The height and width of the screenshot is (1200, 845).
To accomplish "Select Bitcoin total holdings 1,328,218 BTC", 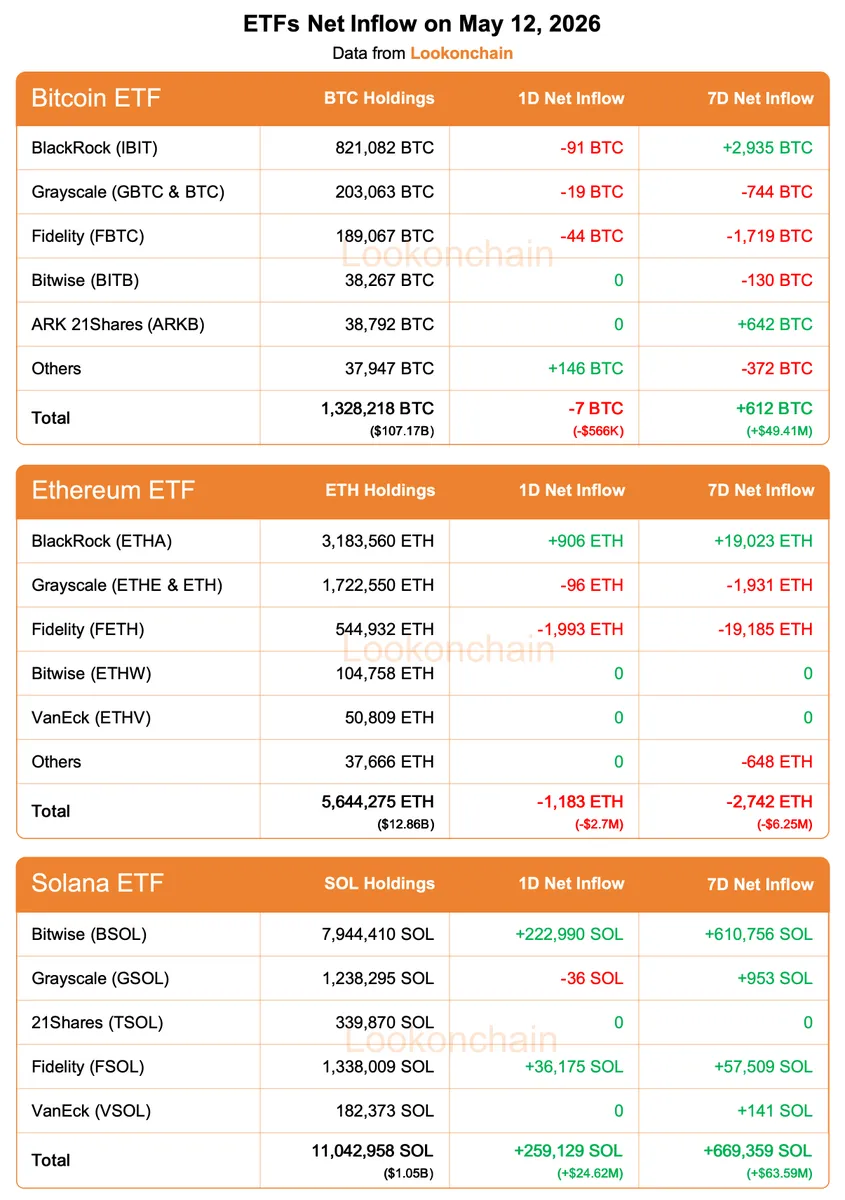I will pyautogui.click(x=377, y=408).
